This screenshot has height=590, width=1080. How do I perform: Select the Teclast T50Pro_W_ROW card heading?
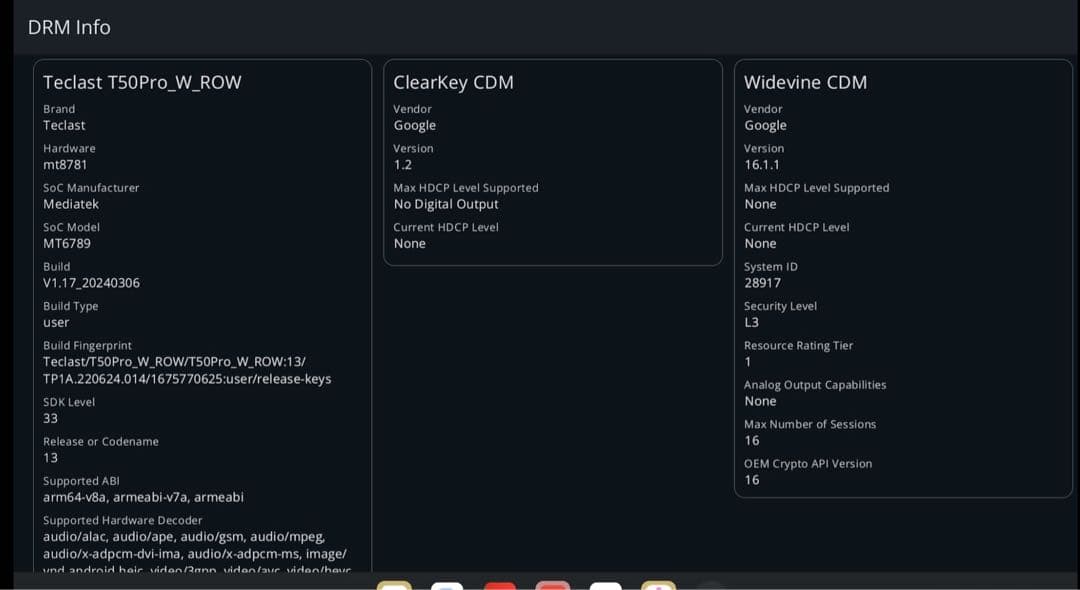[x=142, y=82]
